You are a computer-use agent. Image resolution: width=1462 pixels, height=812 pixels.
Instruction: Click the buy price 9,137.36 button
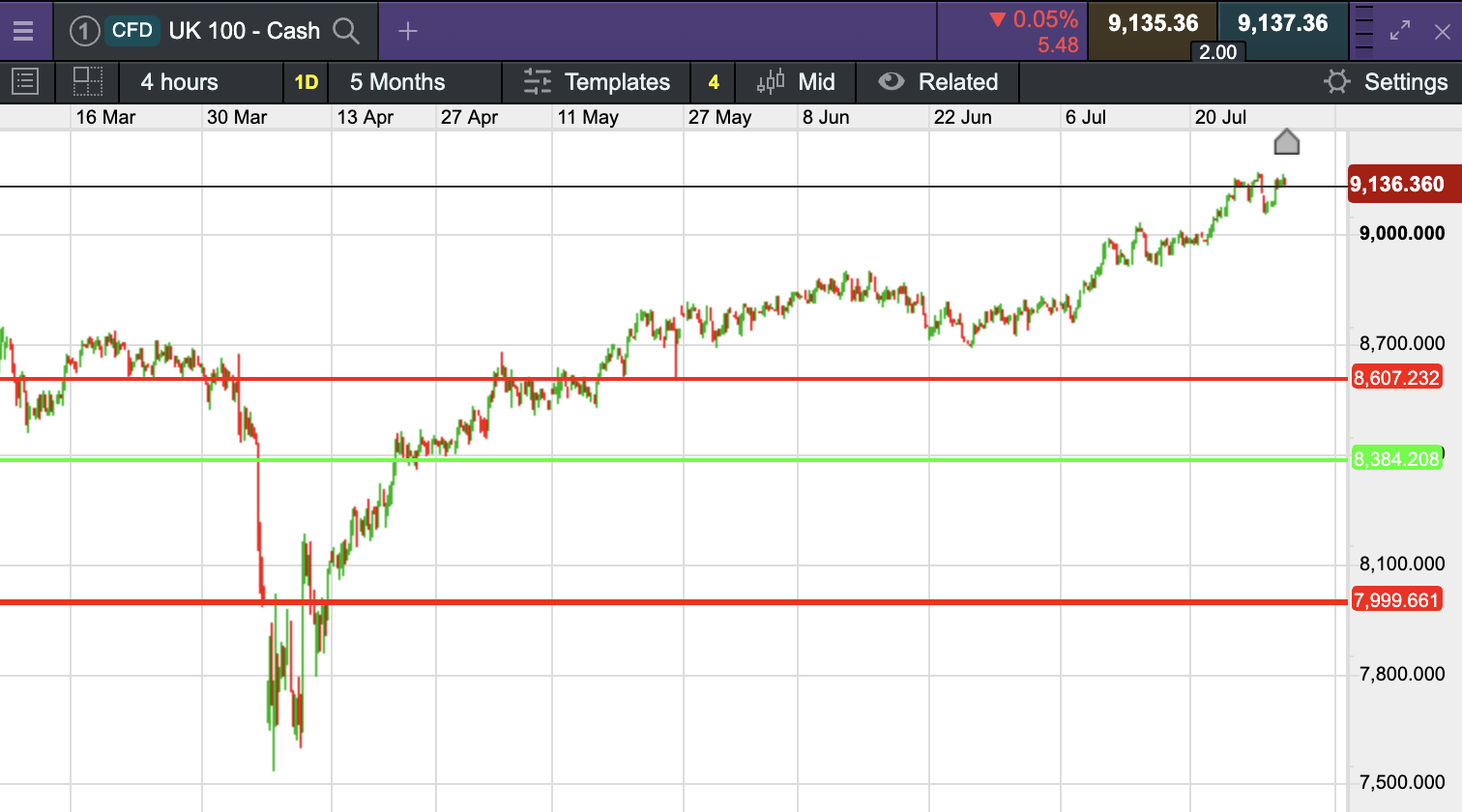1282,23
